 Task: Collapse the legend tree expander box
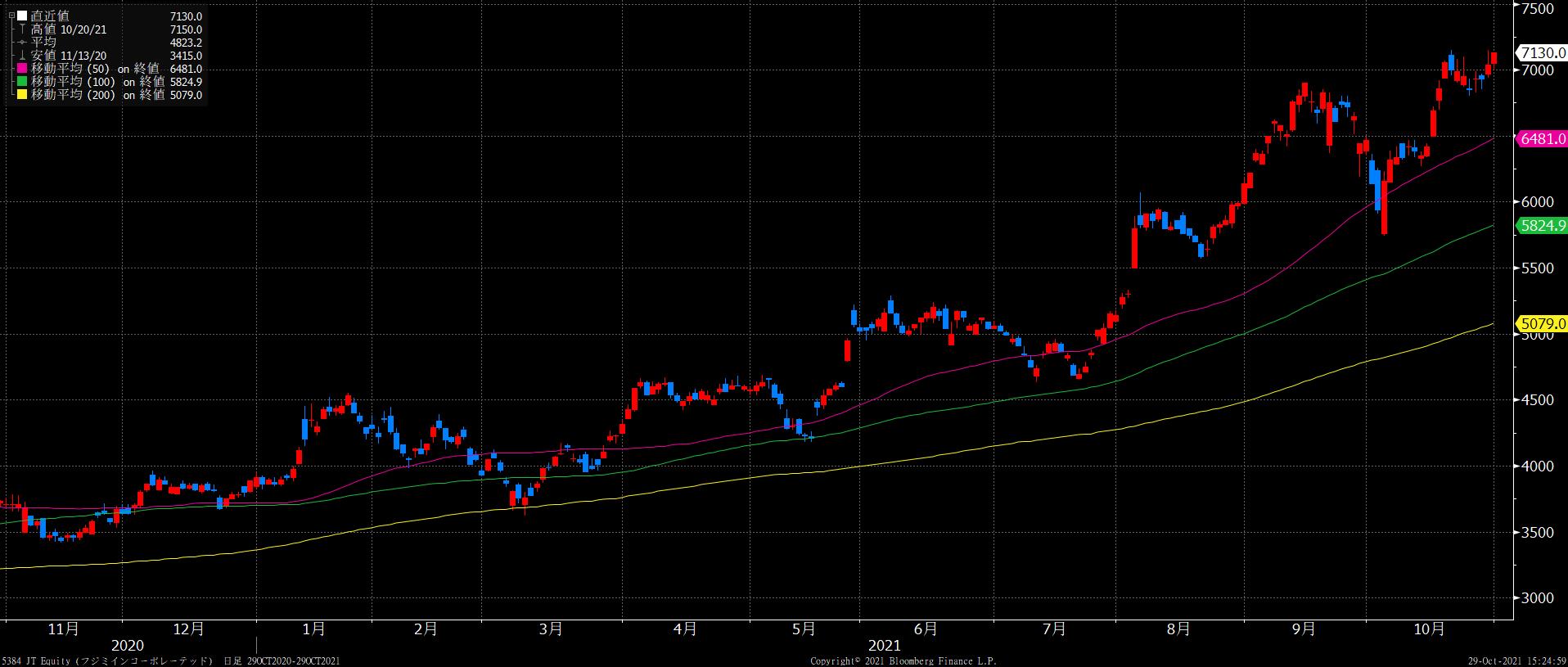click(x=11, y=16)
